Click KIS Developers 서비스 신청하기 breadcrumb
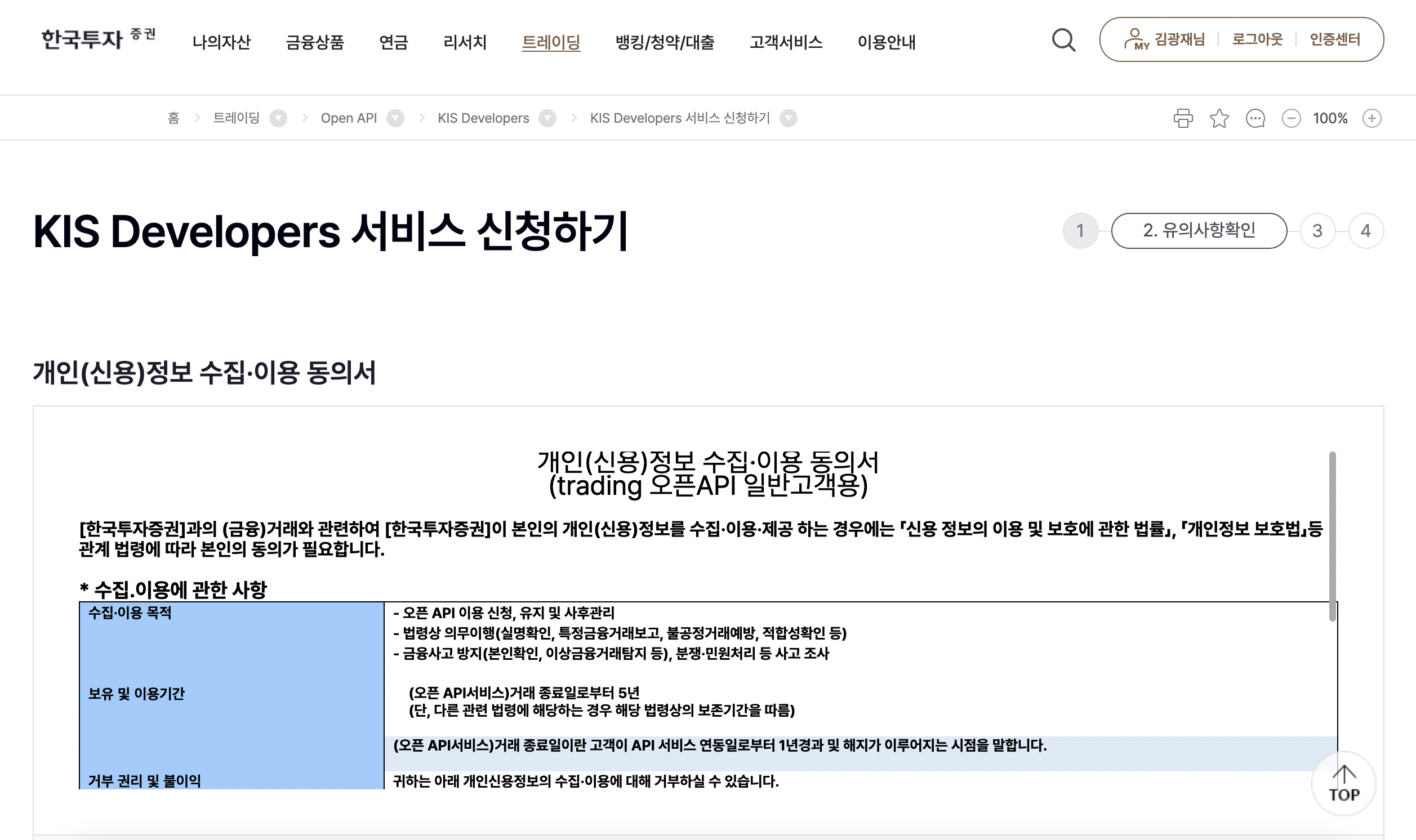1416x840 pixels. click(679, 118)
